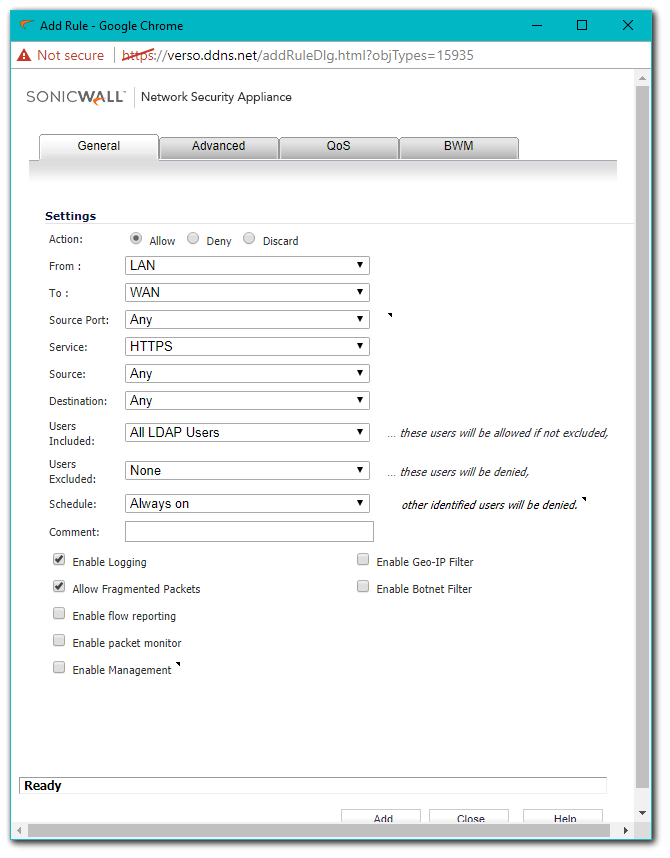Viewport: 670px width, 858px height.
Task: Select the Deny action radio button
Action: 193,239
